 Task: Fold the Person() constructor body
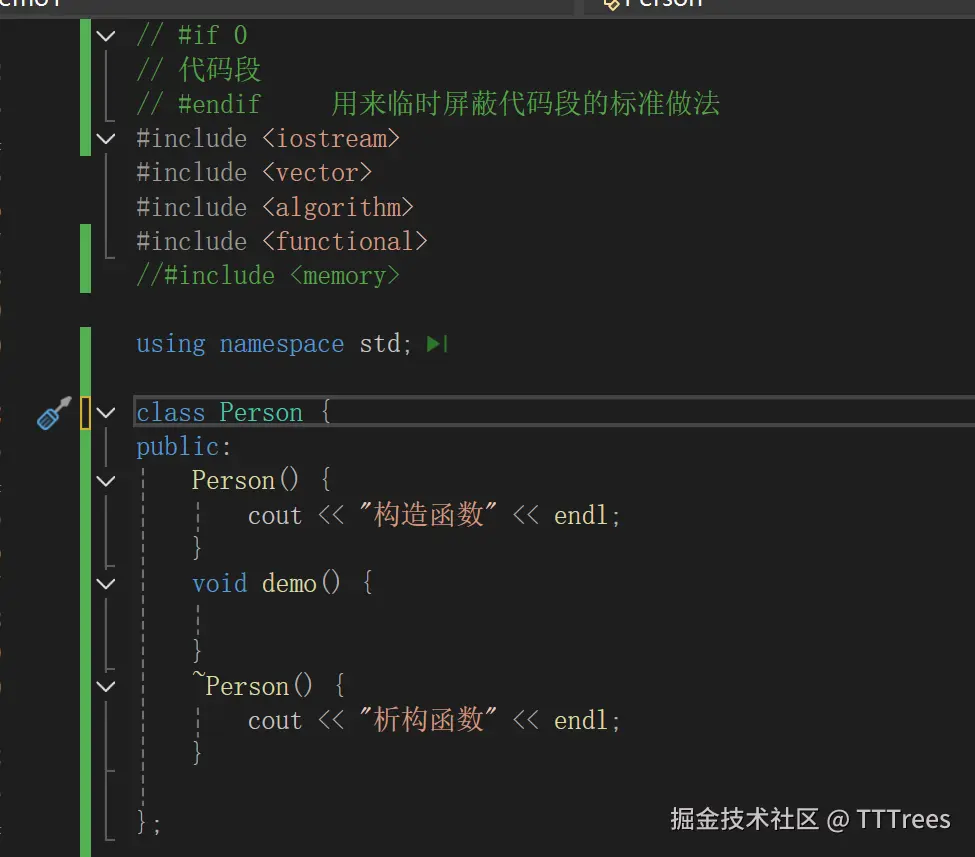point(106,481)
